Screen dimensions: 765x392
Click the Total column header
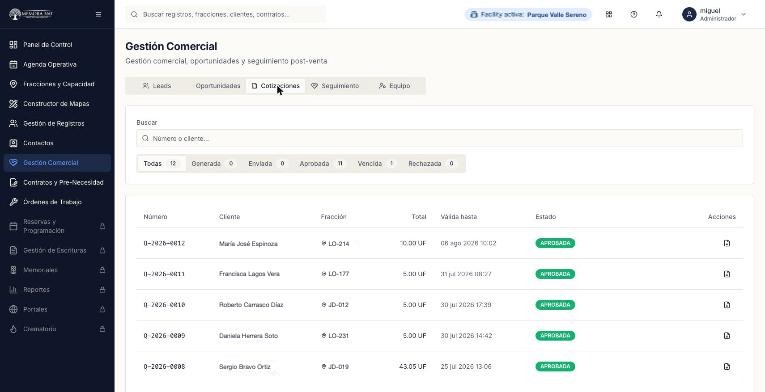point(419,217)
